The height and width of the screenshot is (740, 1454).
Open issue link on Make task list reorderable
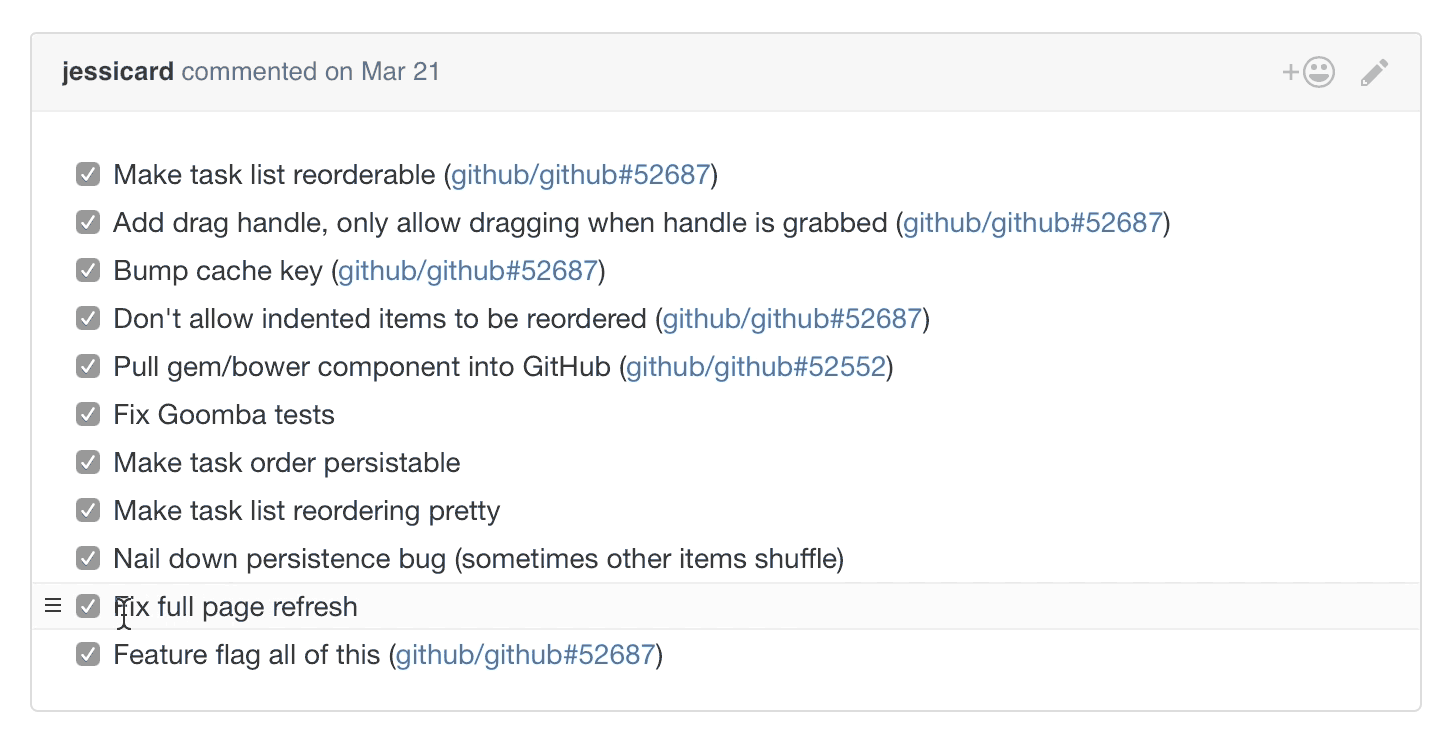579,174
